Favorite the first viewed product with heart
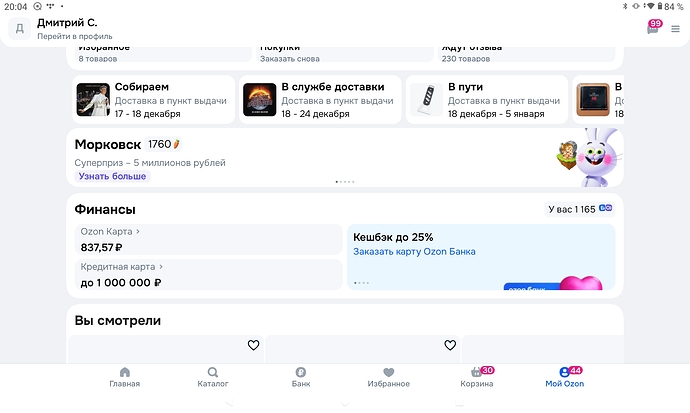 253,345
